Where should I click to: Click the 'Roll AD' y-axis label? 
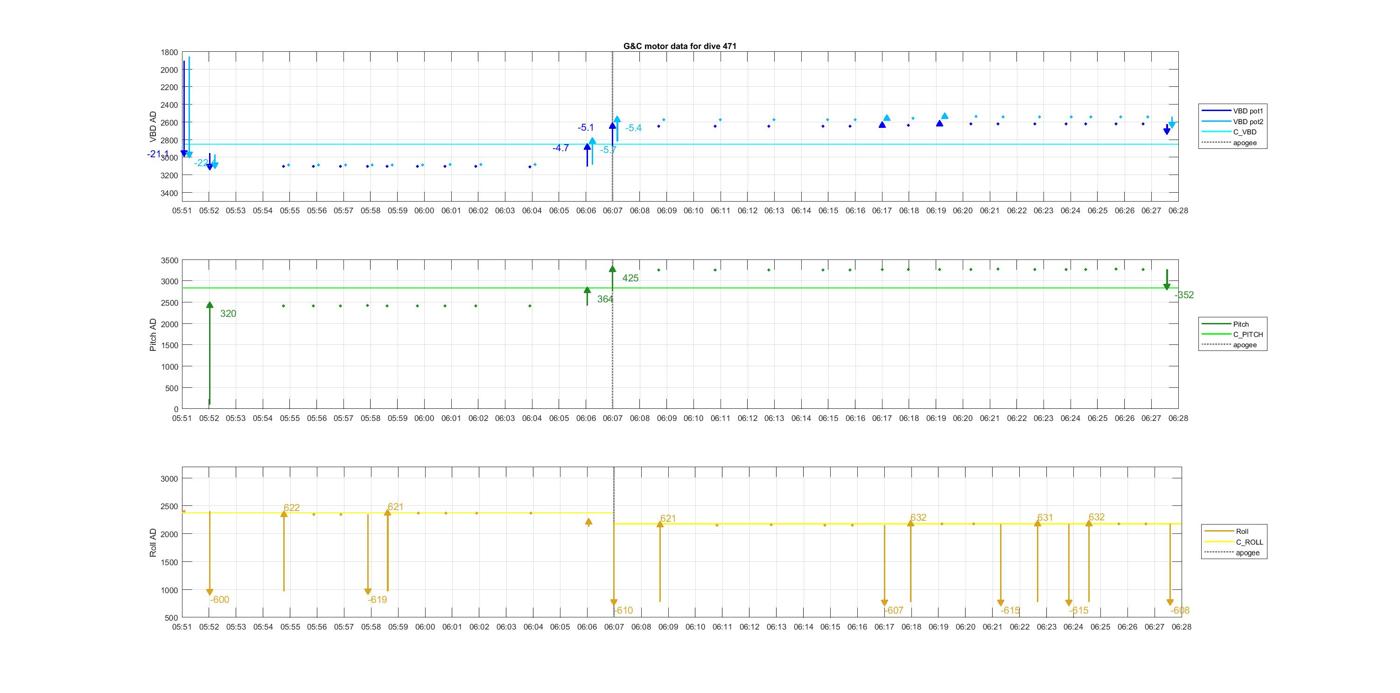(153, 541)
